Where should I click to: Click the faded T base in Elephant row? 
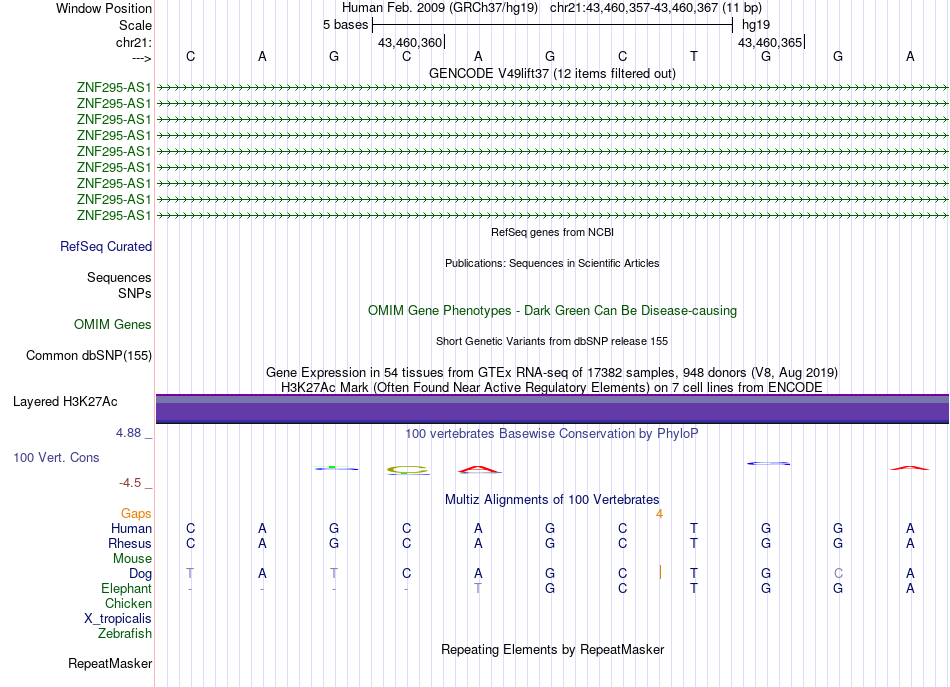[478, 588]
